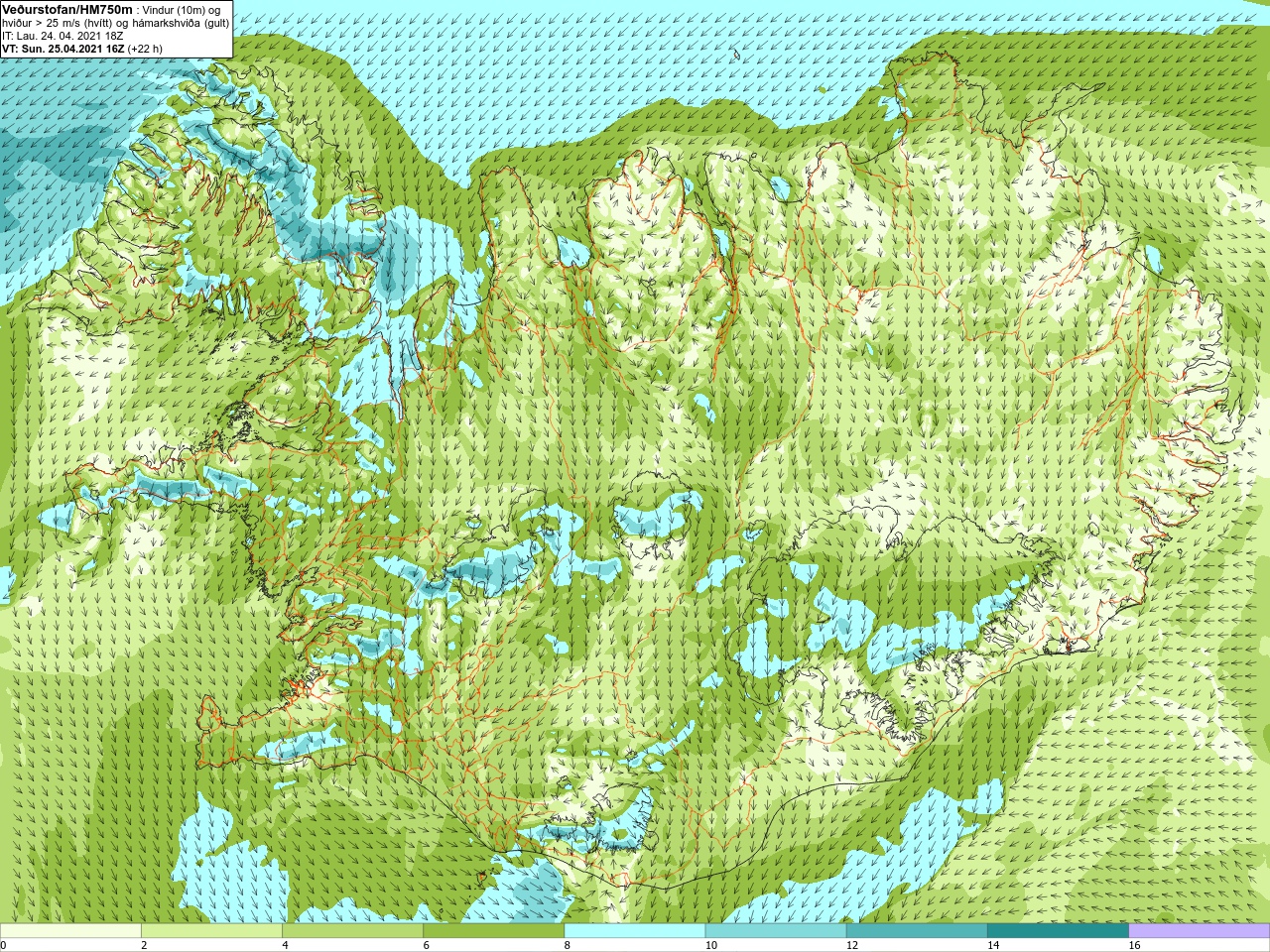This screenshot has height=952, width=1270.
Task: Click the turquoise 10–12 legend swatch
Action: [x=776, y=931]
